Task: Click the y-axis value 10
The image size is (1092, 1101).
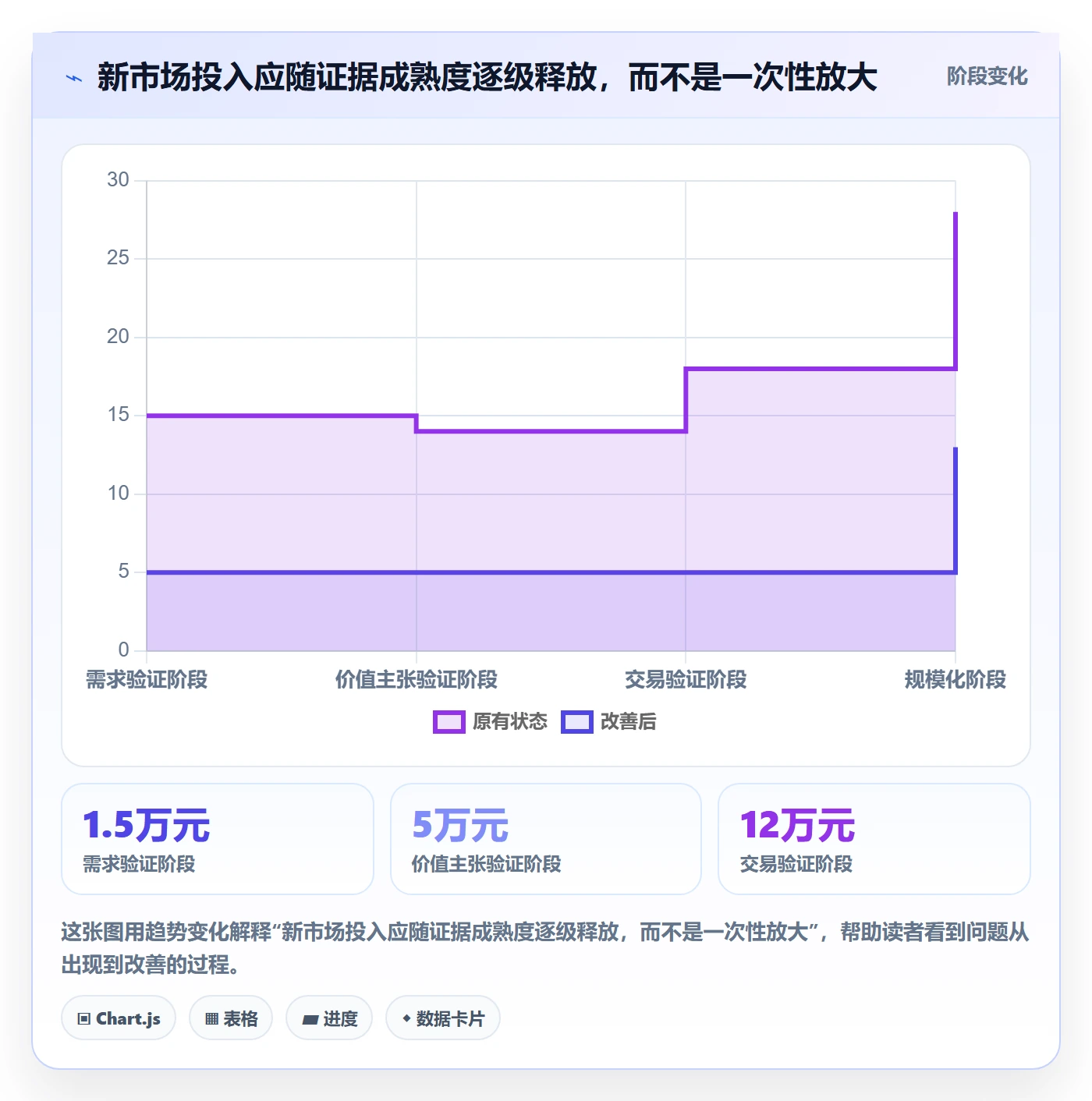Action: pyautogui.click(x=119, y=494)
